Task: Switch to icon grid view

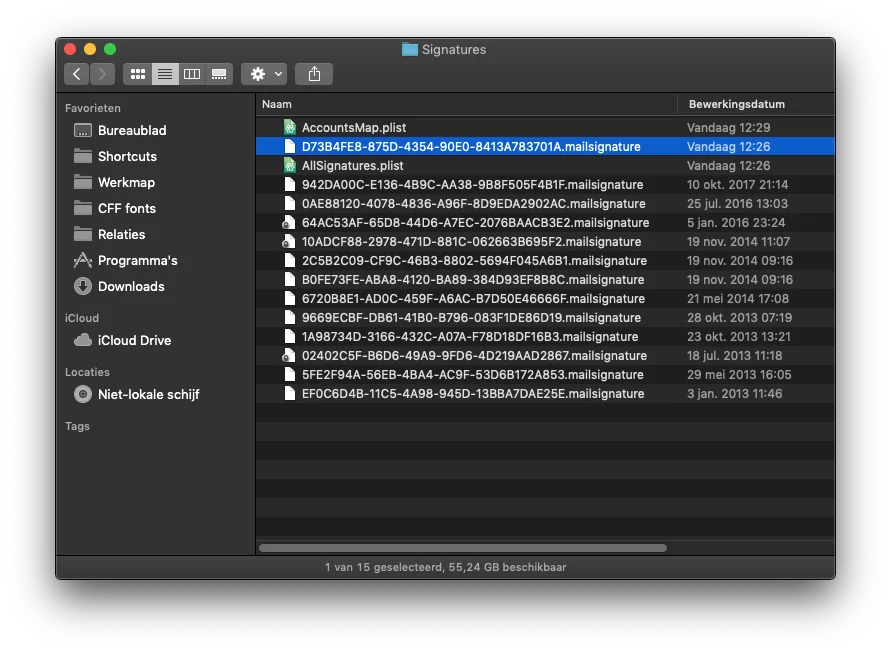Action: coord(138,74)
